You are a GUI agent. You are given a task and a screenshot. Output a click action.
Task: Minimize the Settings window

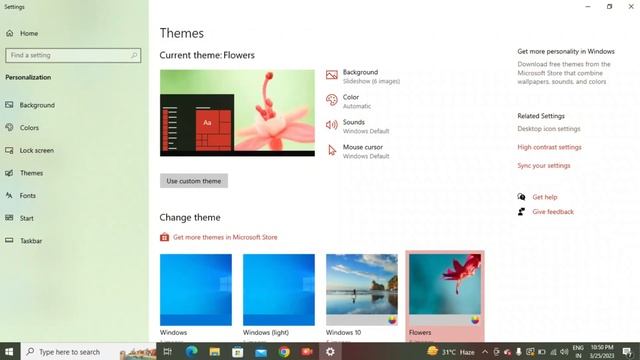tap(588, 7)
